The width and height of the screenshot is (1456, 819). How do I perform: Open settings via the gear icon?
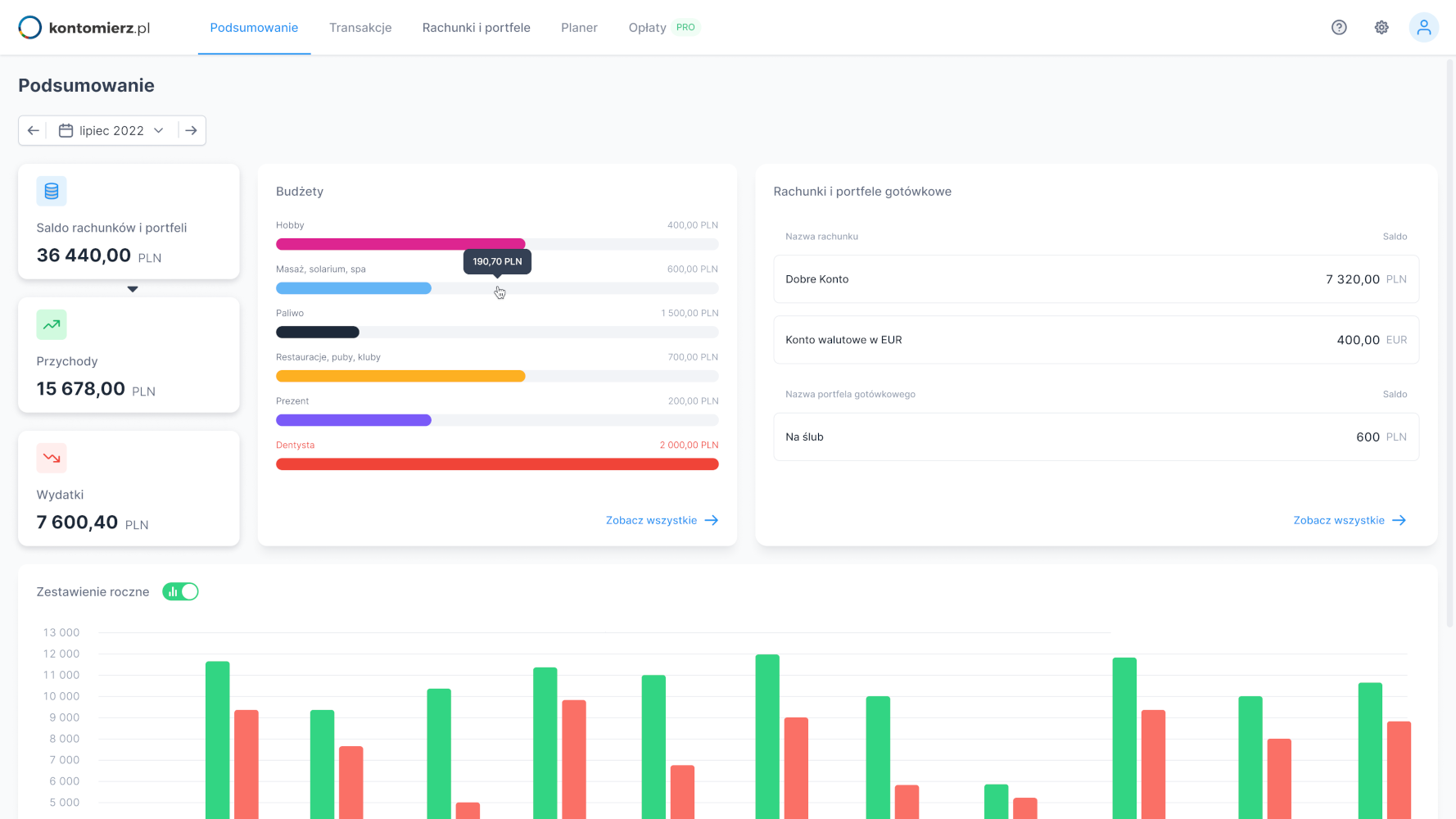[1381, 28]
